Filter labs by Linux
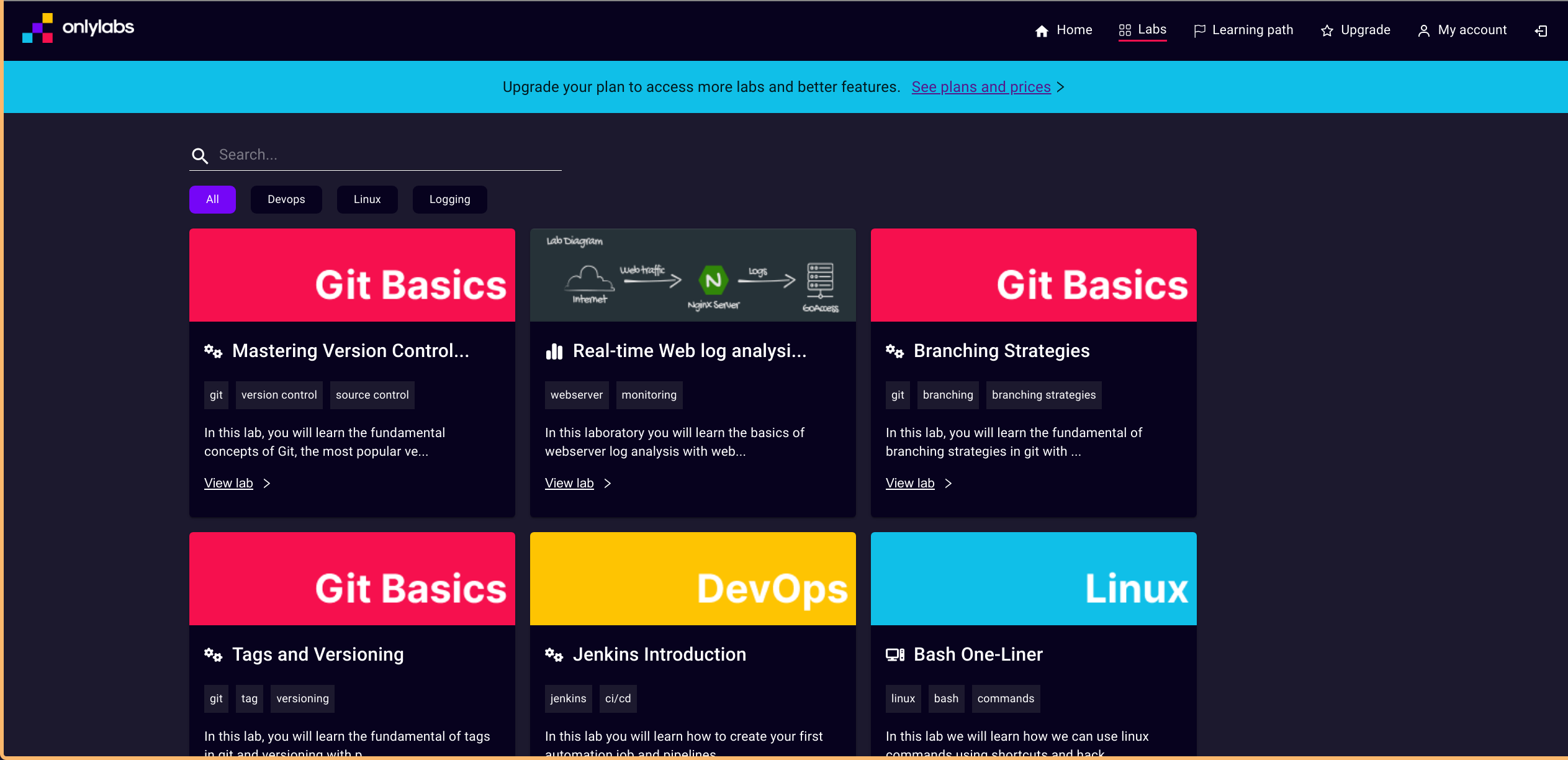This screenshot has height=760, width=1568. coord(367,199)
